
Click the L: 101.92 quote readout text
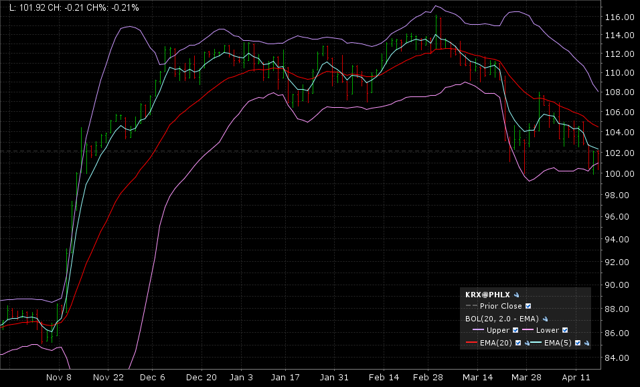[35, 8]
